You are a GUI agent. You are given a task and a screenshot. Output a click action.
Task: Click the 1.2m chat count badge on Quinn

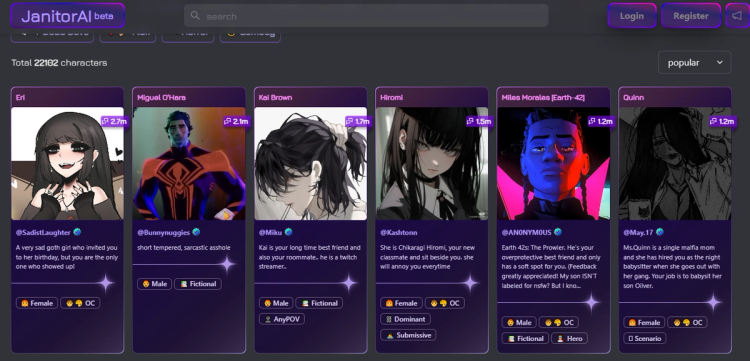722,121
